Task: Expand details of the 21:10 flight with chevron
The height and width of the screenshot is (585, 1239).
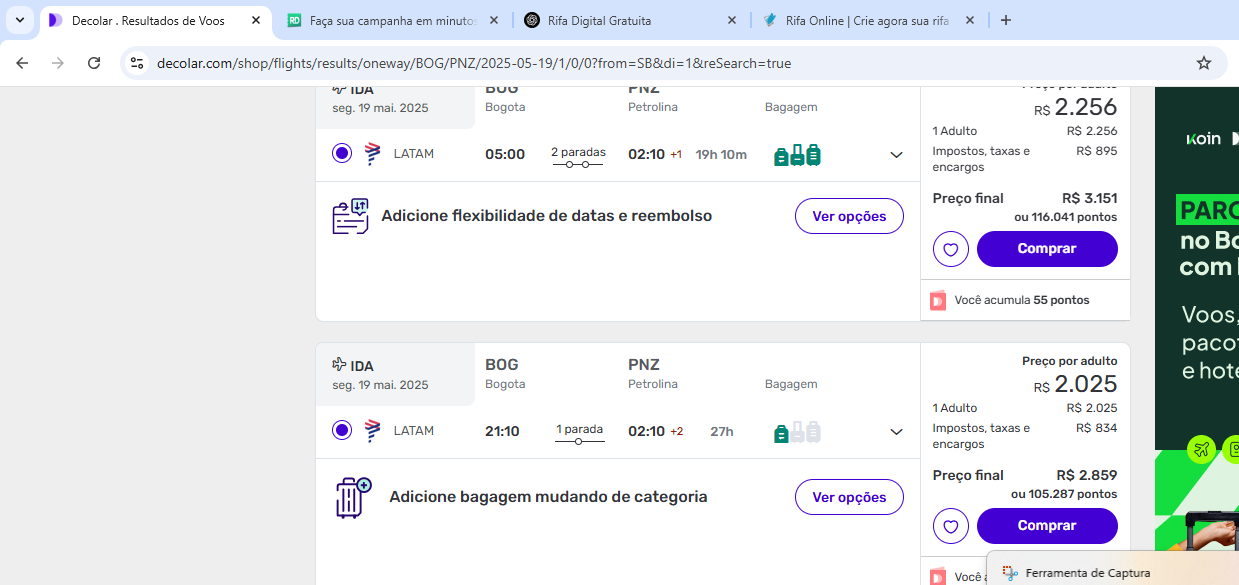Action: (896, 432)
